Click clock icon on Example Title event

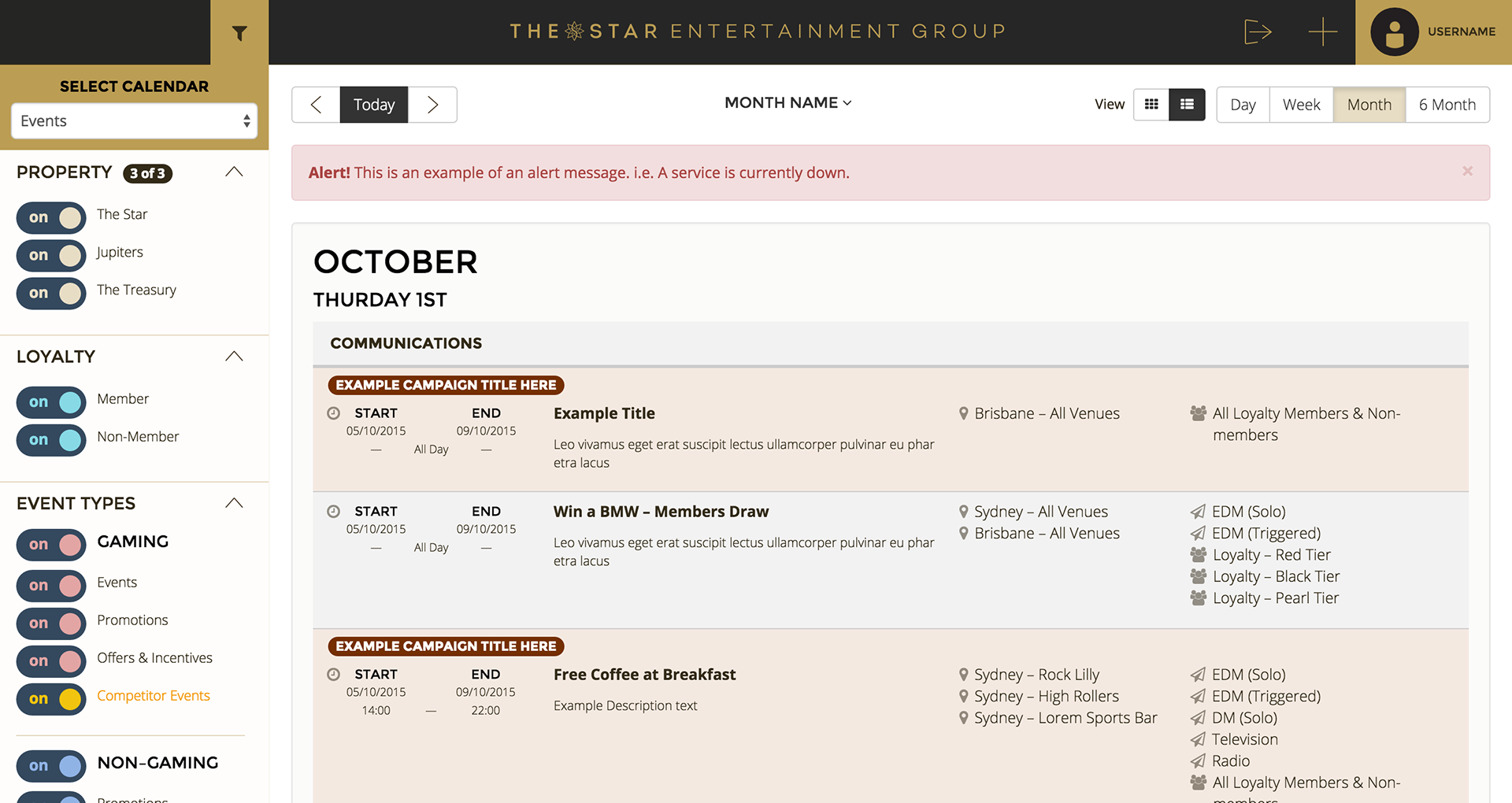pos(334,413)
